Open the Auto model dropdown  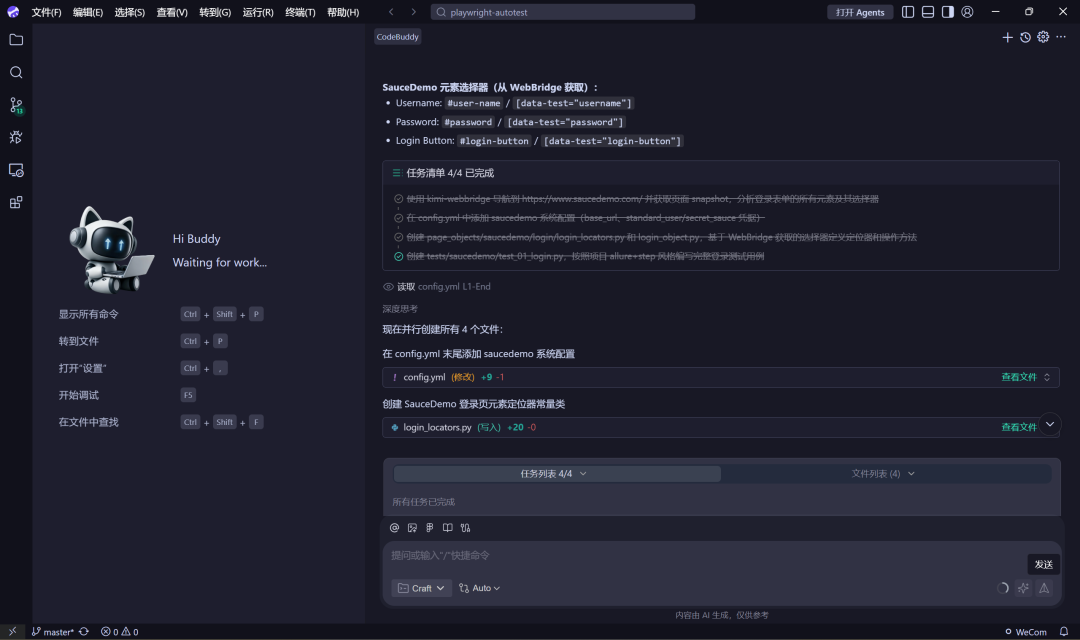click(x=479, y=588)
